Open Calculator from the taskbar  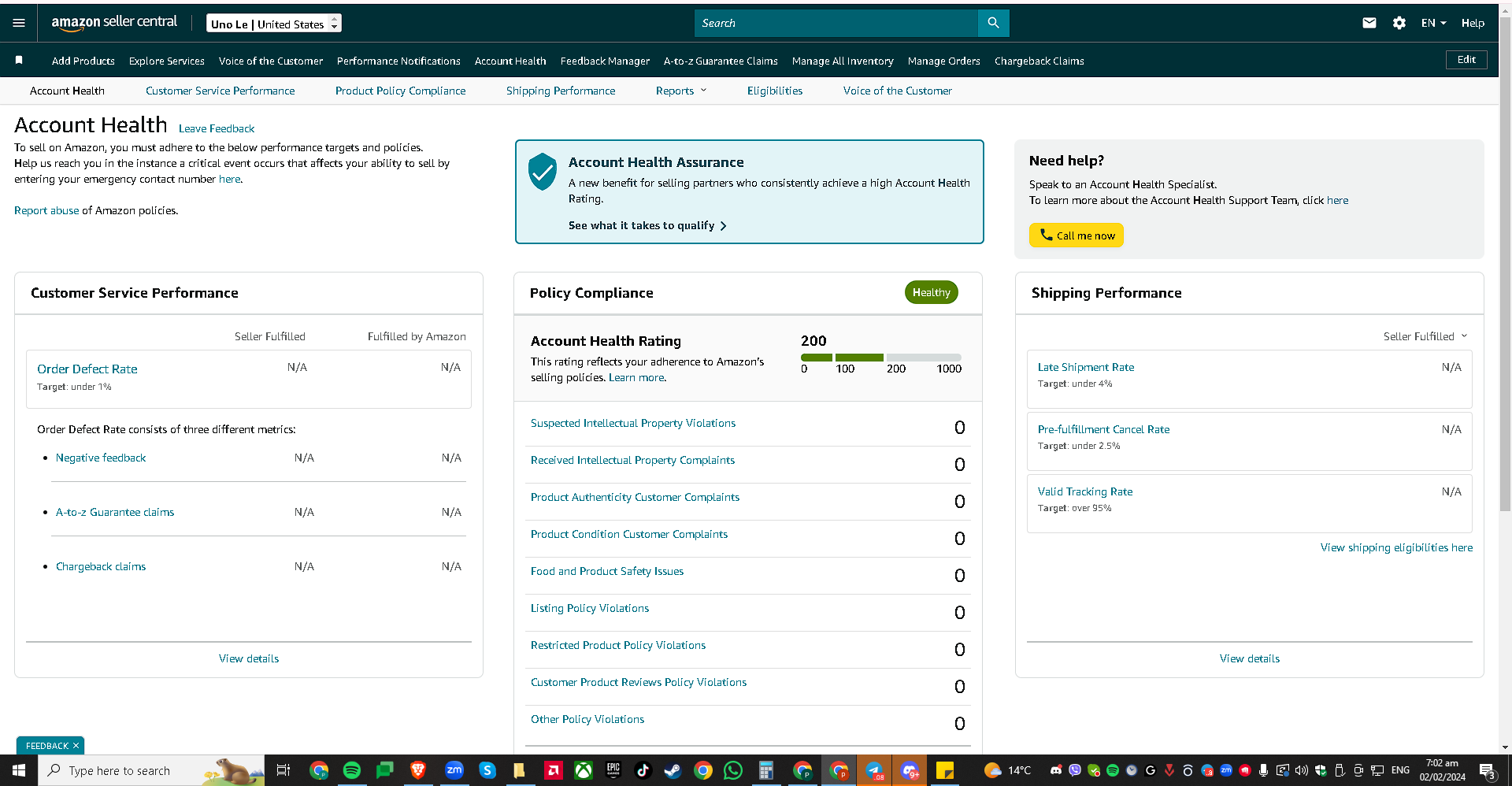tap(765, 770)
